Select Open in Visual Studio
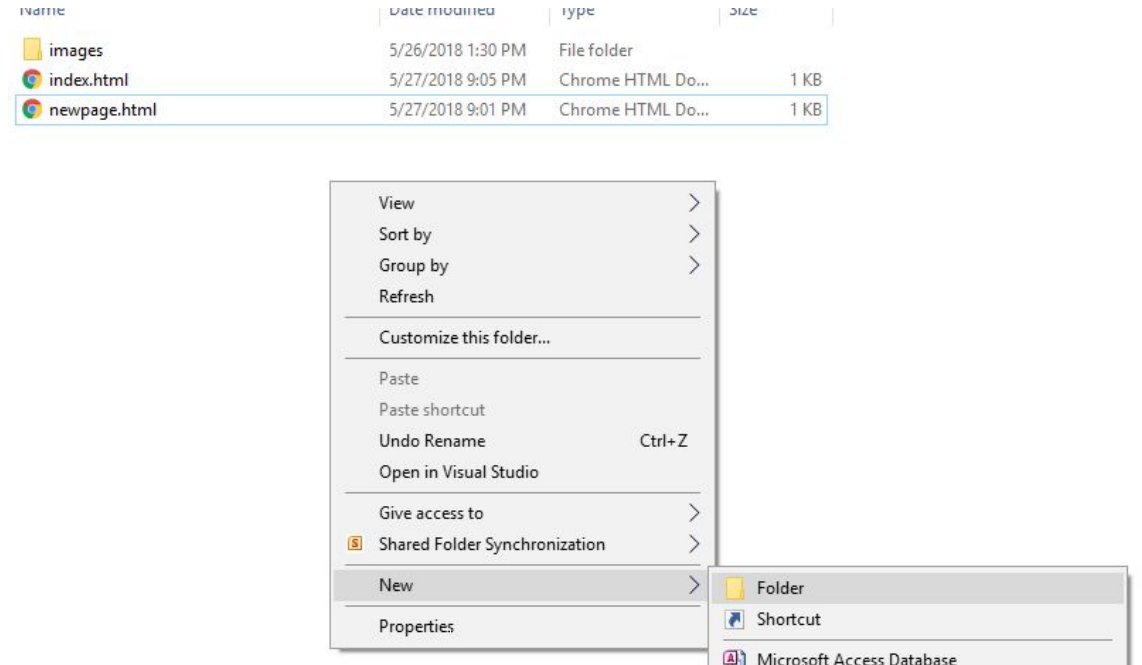Viewport: 1142px width, 665px height. [x=459, y=471]
